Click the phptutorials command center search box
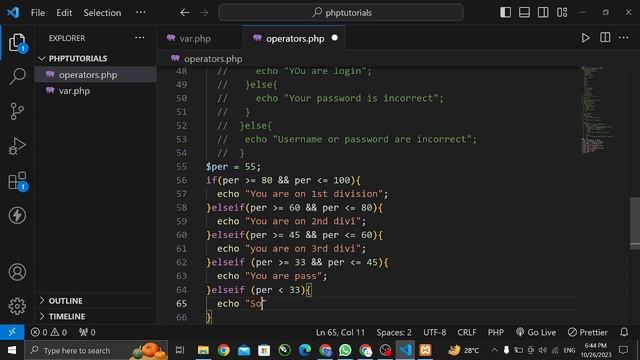The image size is (640, 360). click(x=341, y=13)
